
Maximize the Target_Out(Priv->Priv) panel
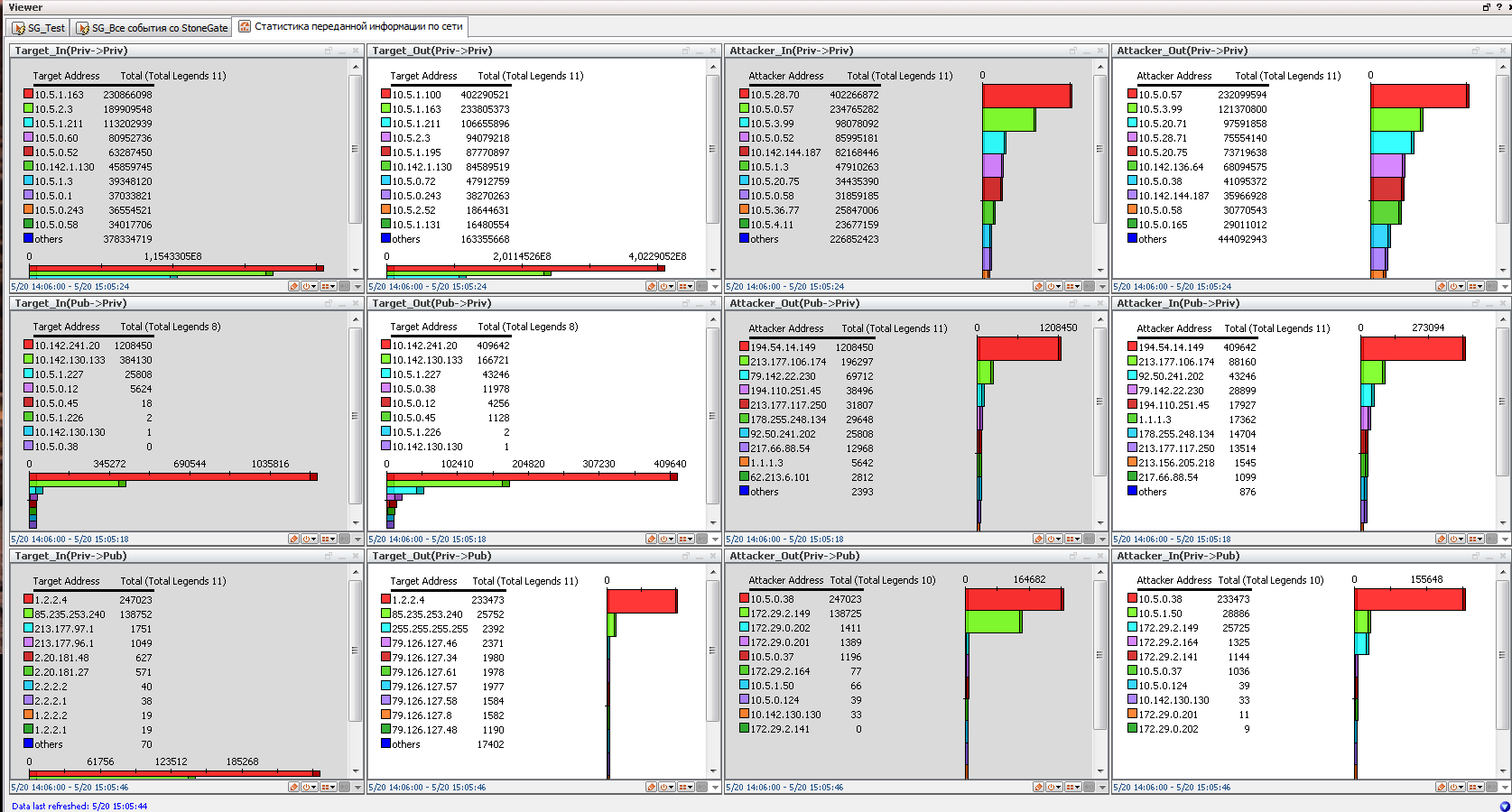pyautogui.click(x=686, y=51)
